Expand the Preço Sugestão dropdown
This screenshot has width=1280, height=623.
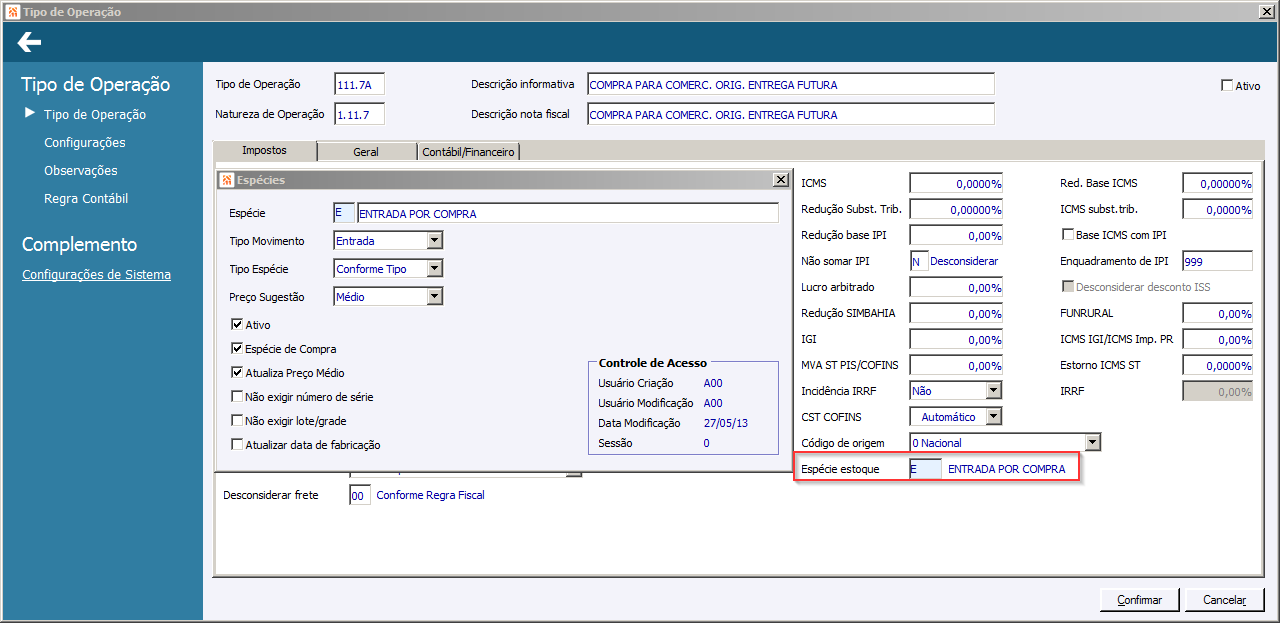click(434, 297)
